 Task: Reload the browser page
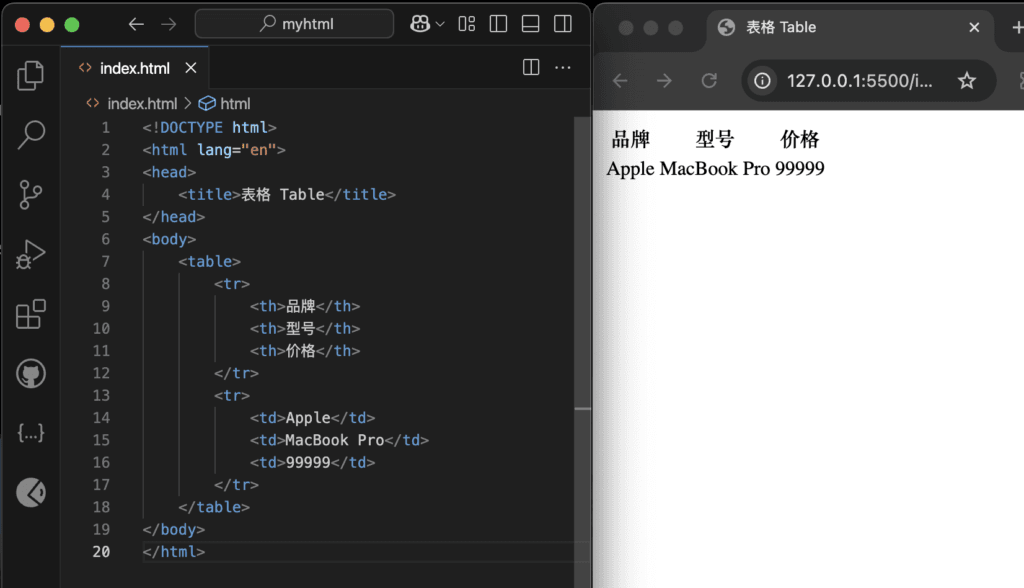tap(709, 80)
